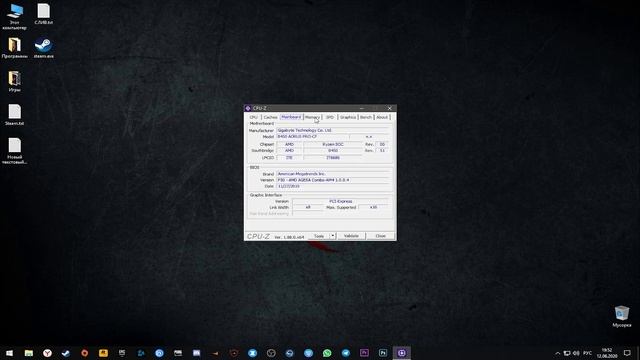The image size is (640, 360).
Task: Click the Tools button in CPU-Z
Action: click(x=319, y=236)
